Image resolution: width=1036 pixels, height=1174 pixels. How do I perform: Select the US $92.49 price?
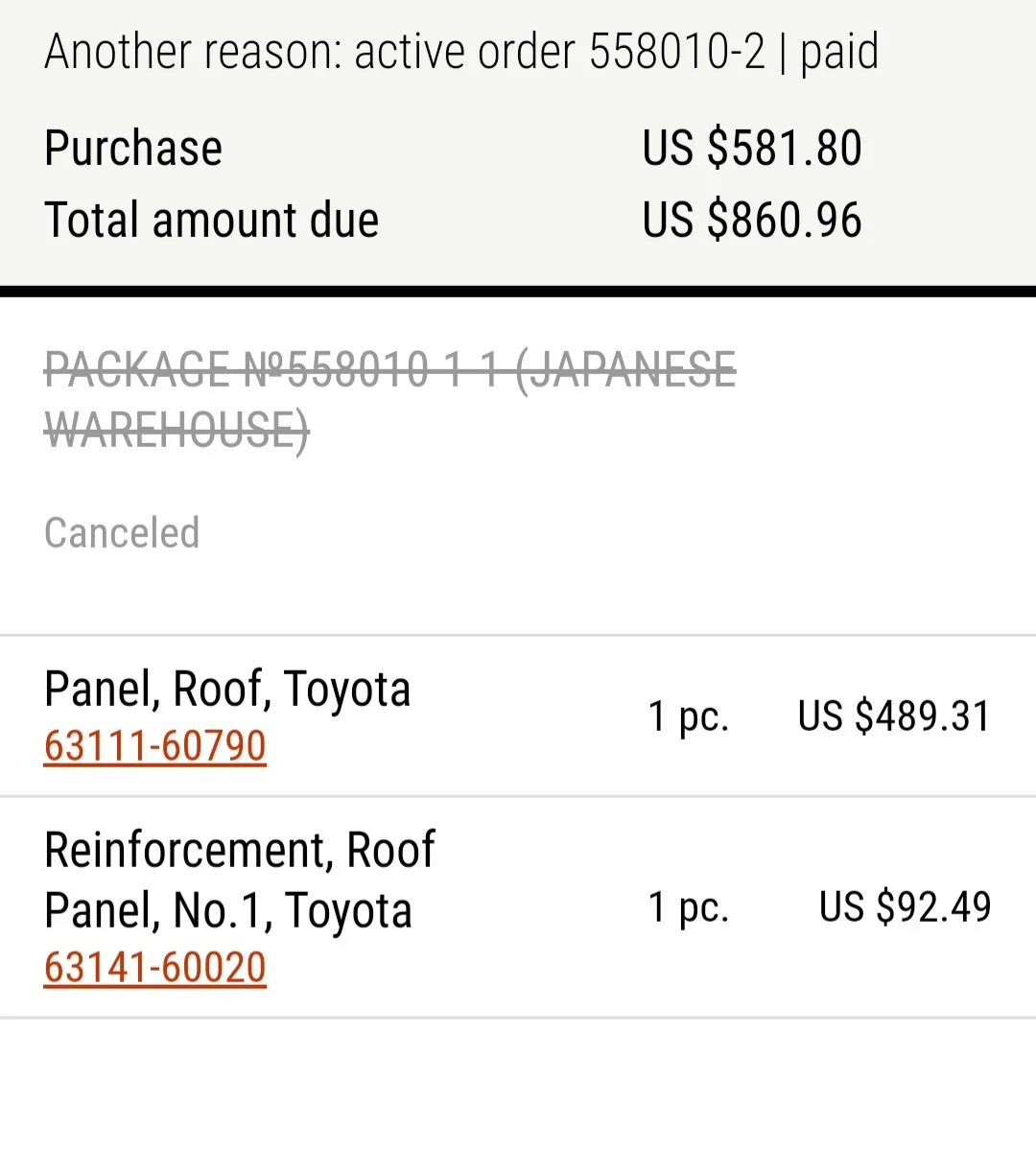[x=905, y=907]
